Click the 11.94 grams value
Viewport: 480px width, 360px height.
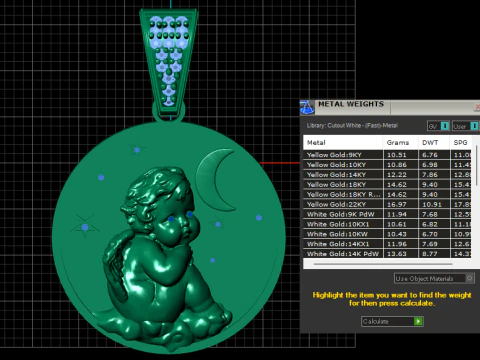(397, 214)
